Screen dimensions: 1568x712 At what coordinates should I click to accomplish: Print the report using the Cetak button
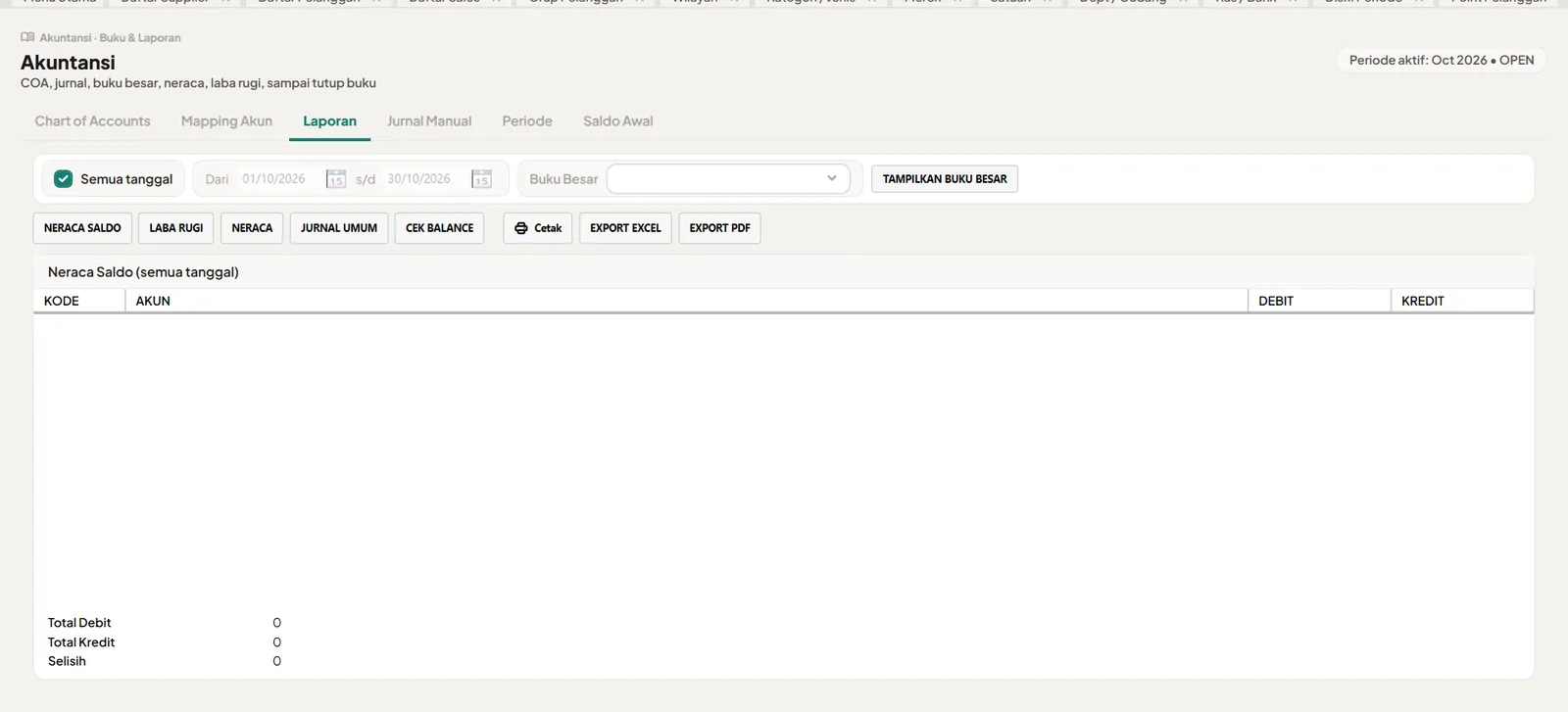coord(538,228)
